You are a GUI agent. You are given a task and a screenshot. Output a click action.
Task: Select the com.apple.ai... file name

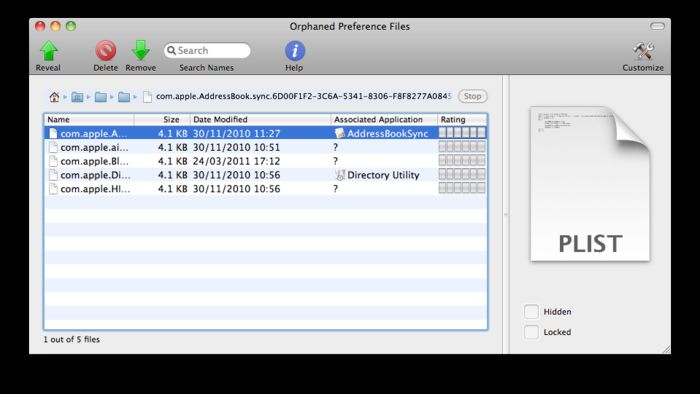click(95, 148)
